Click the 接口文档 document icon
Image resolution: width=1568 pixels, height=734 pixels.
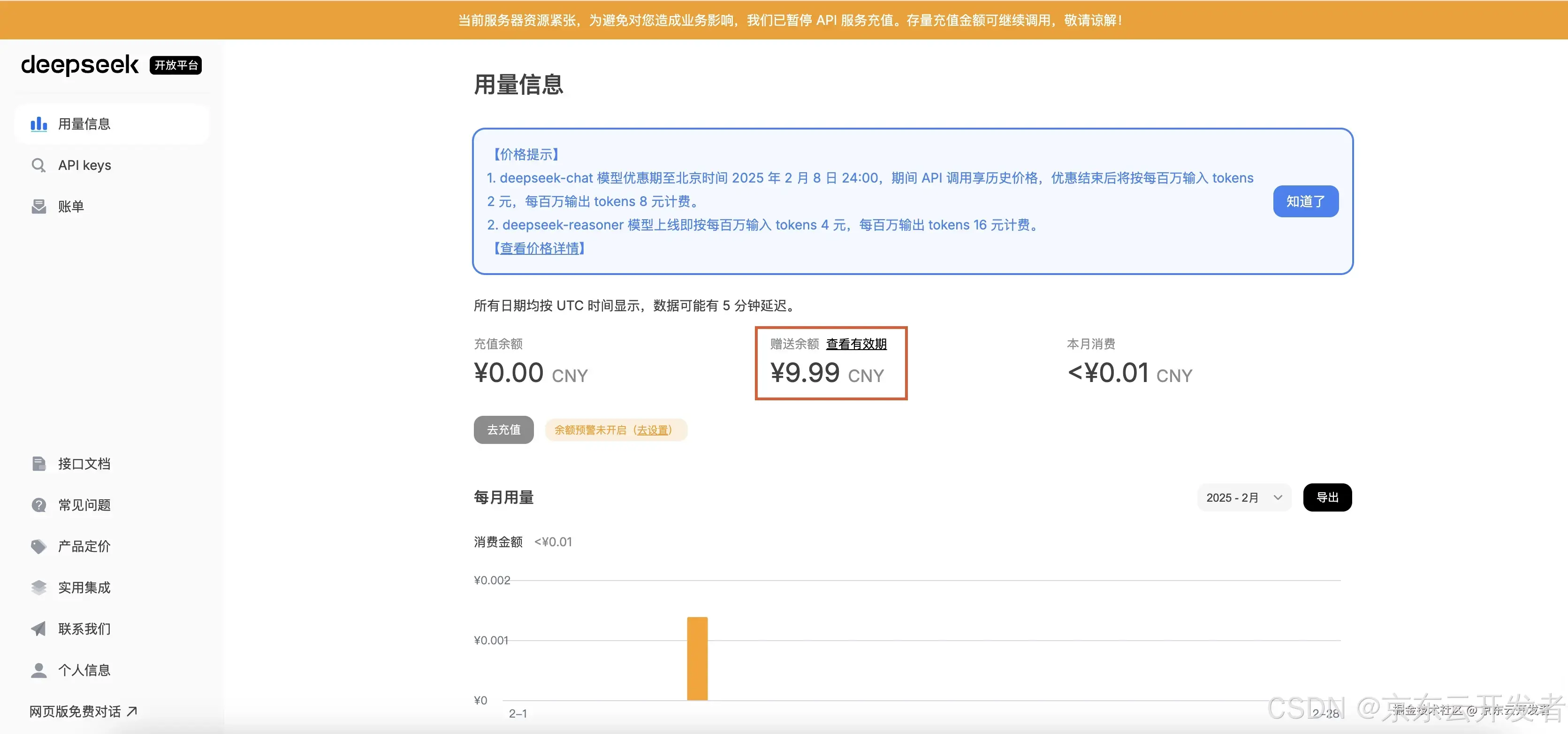tap(38, 464)
